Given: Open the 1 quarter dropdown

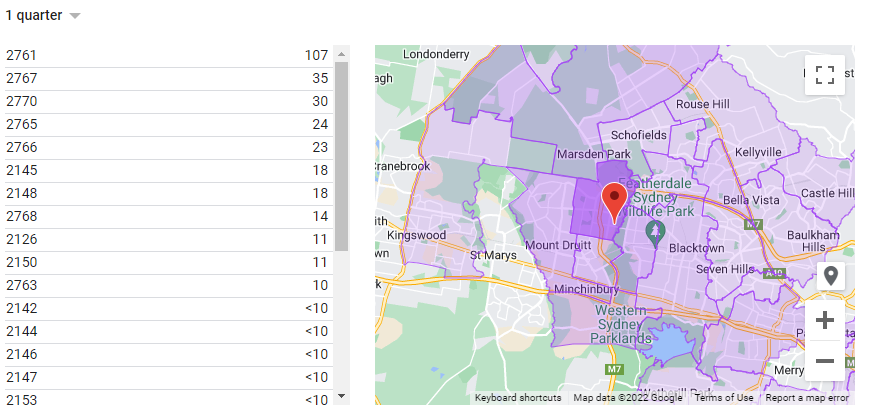Looking at the screenshot, I should click(x=43, y=15).
